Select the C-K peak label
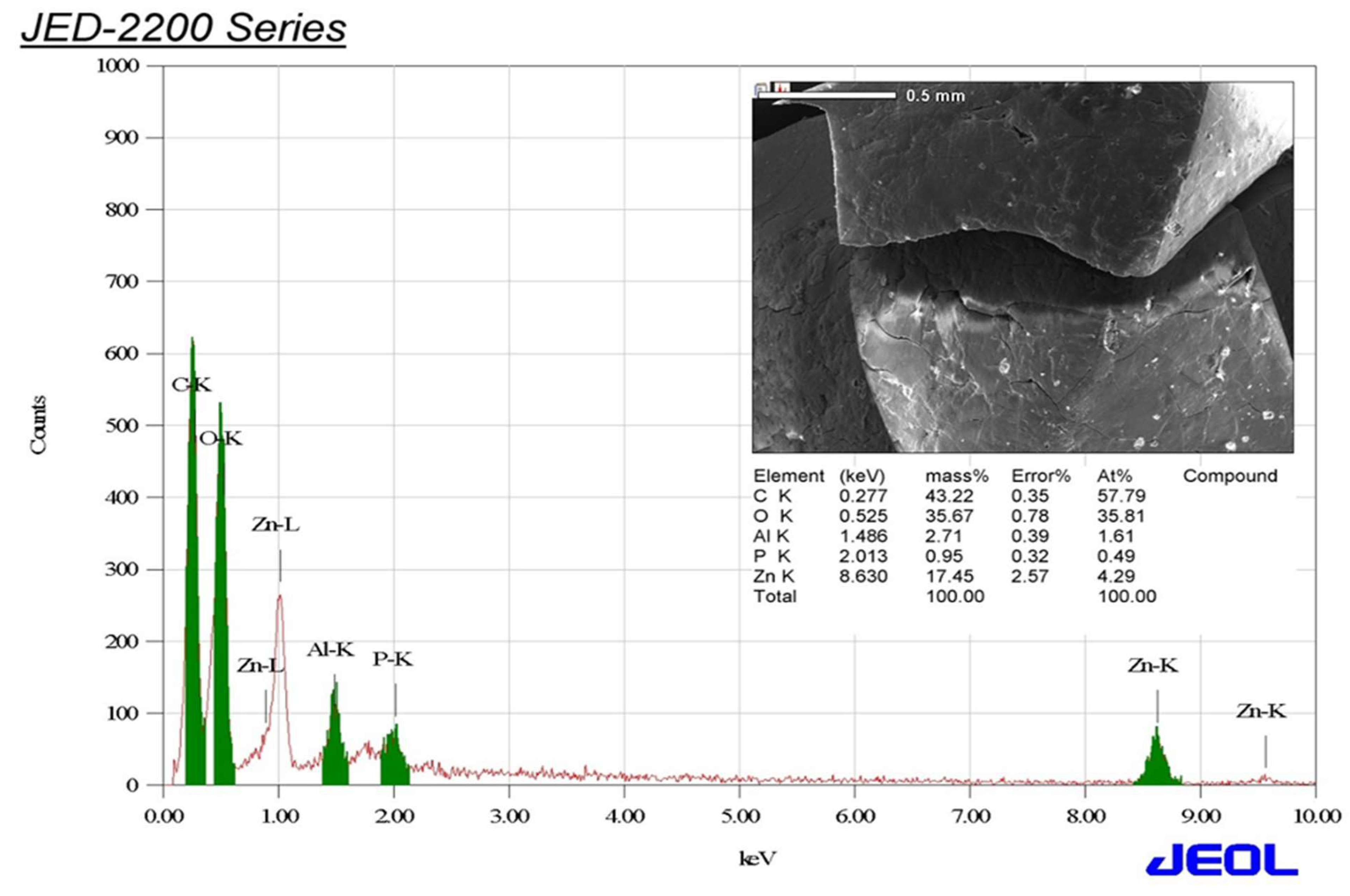Viewport: 1350px width, 896px height. 192,385
